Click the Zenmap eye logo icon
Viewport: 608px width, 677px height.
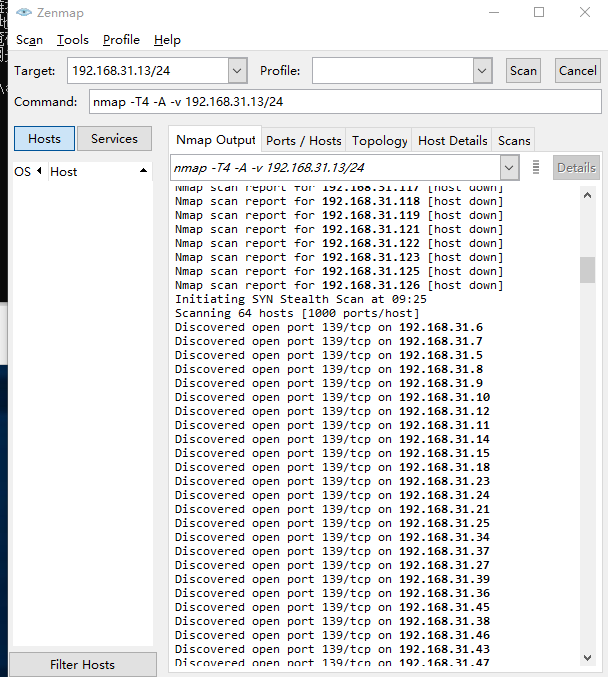pos(24,13)
